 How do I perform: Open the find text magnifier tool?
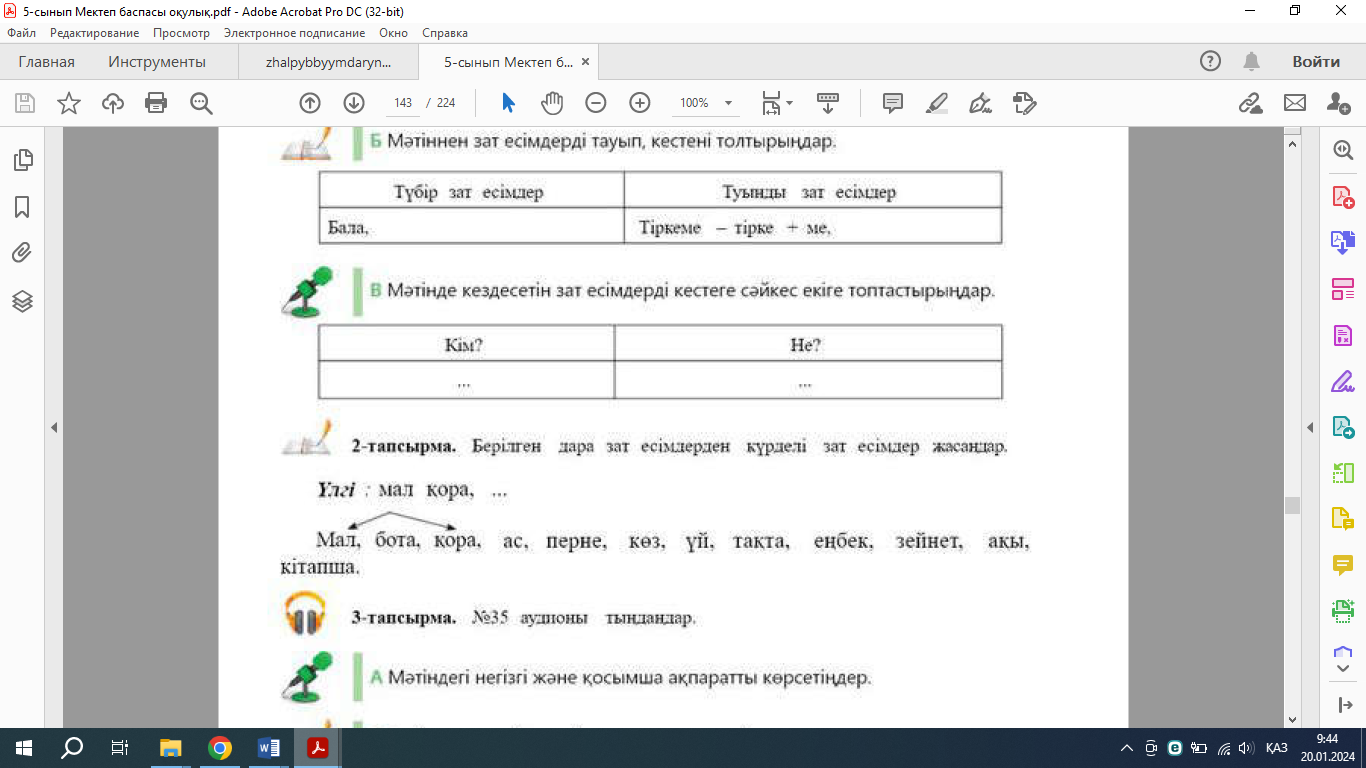201,103
